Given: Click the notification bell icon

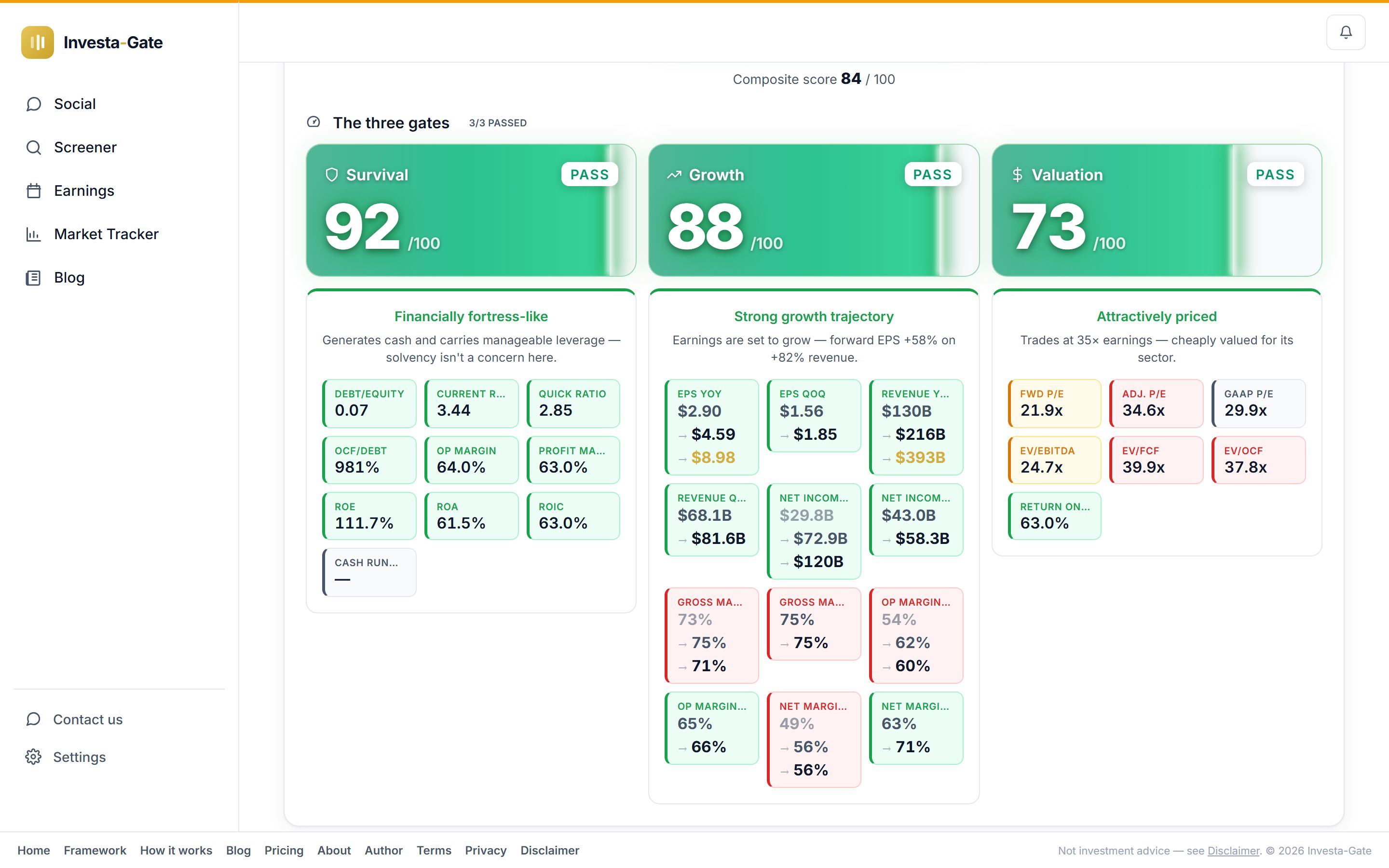Looking at the screenshot, I should click(1346, 32).
